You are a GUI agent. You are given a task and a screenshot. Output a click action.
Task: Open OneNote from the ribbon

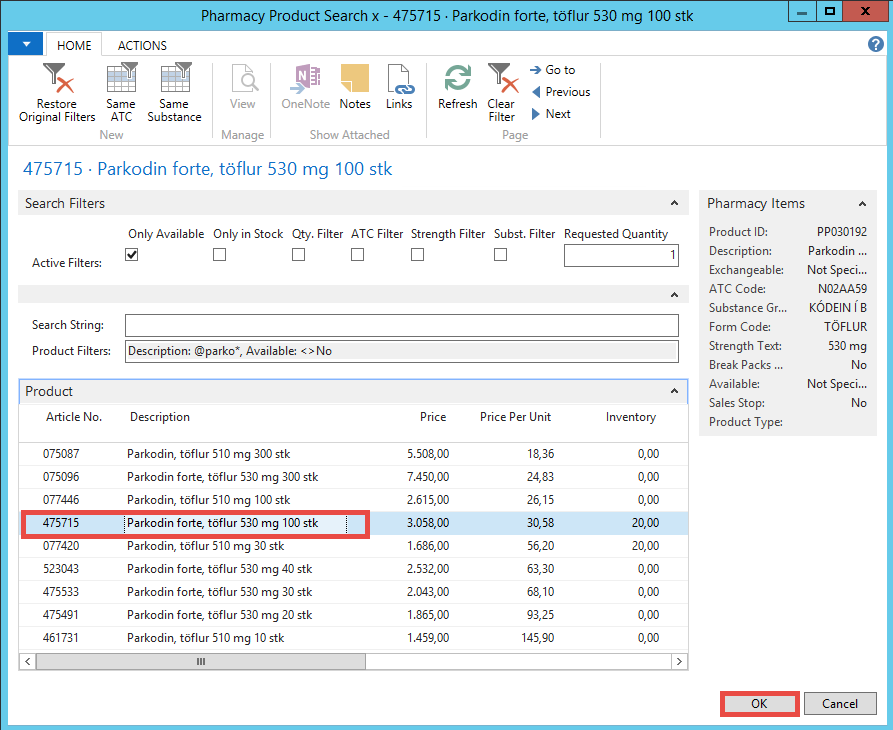305,79
